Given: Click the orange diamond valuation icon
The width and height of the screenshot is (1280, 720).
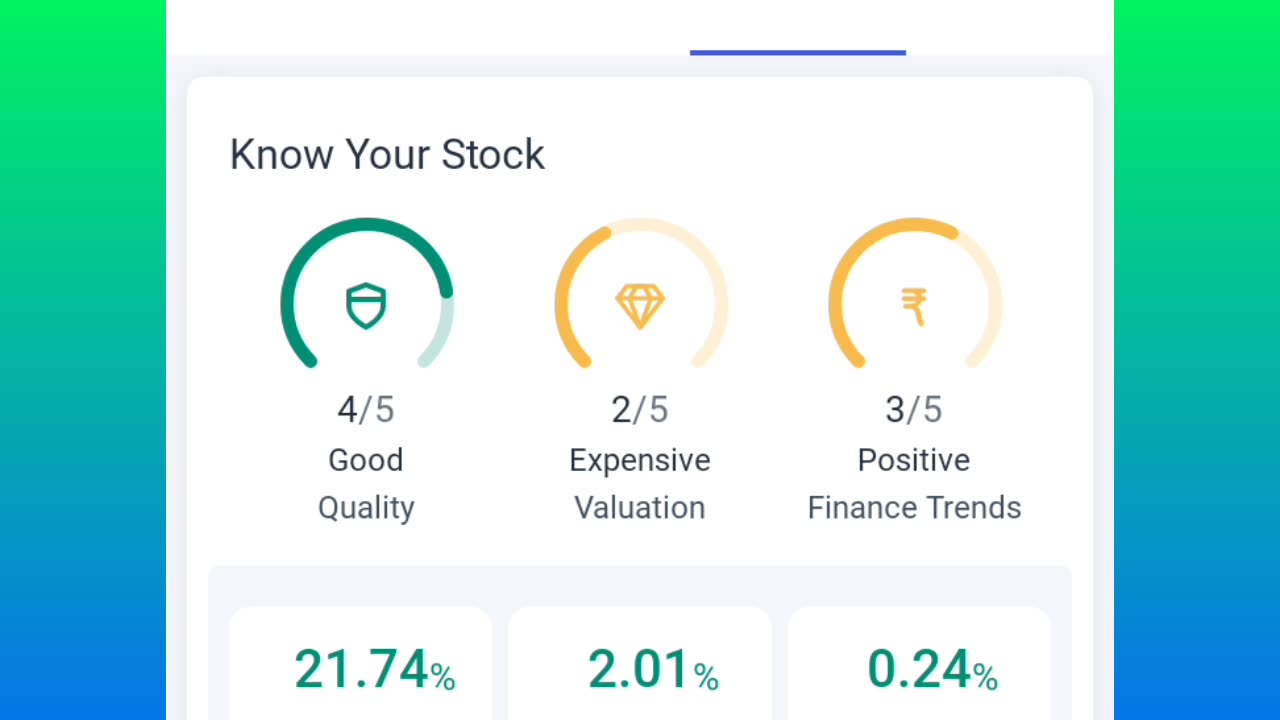Looking at the screenshot, I should tap(640, 305).
